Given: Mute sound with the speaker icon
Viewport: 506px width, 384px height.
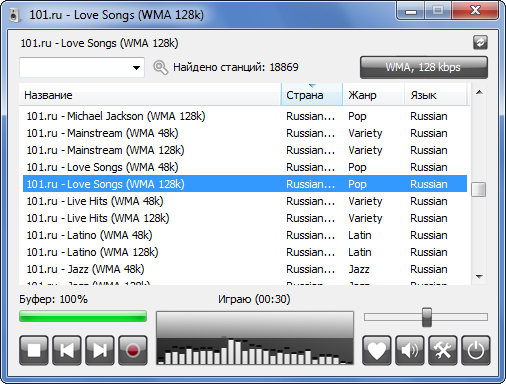Looking at the screenshot, I should click(x=410, y=350).
